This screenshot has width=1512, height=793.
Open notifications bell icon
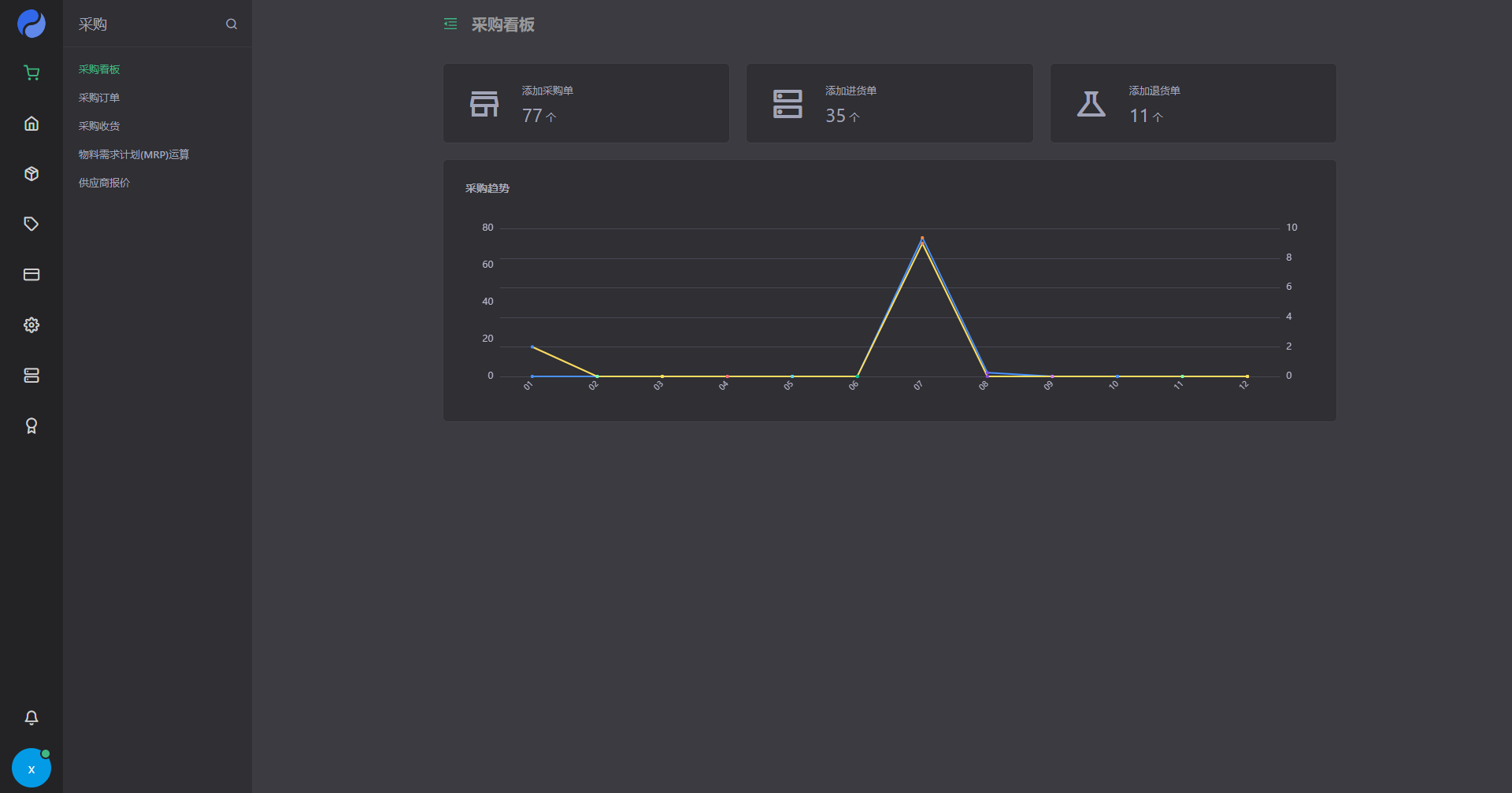click(31, 717)
